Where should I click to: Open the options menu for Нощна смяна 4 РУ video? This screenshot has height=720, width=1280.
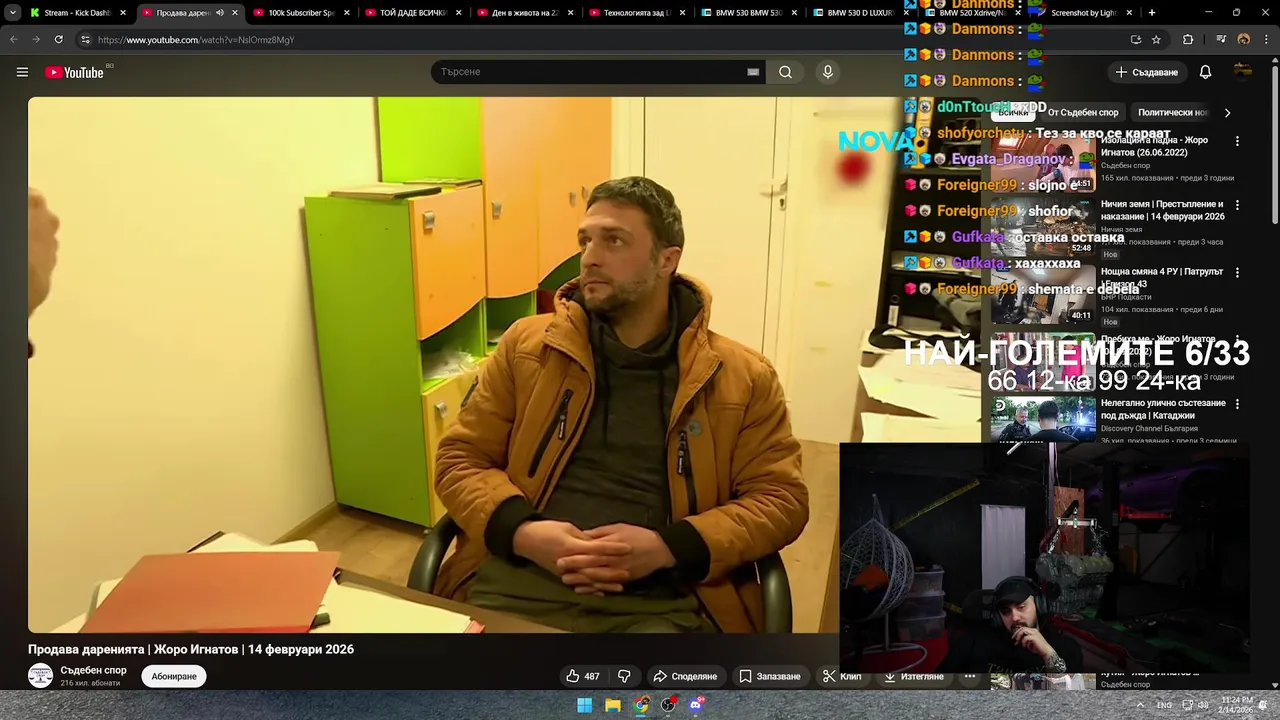click(1237, 272)
